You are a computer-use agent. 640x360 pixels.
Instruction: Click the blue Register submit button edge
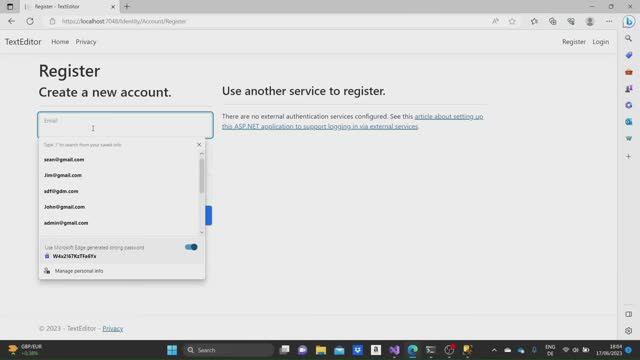pyautogui.click(x=209, y=216)
